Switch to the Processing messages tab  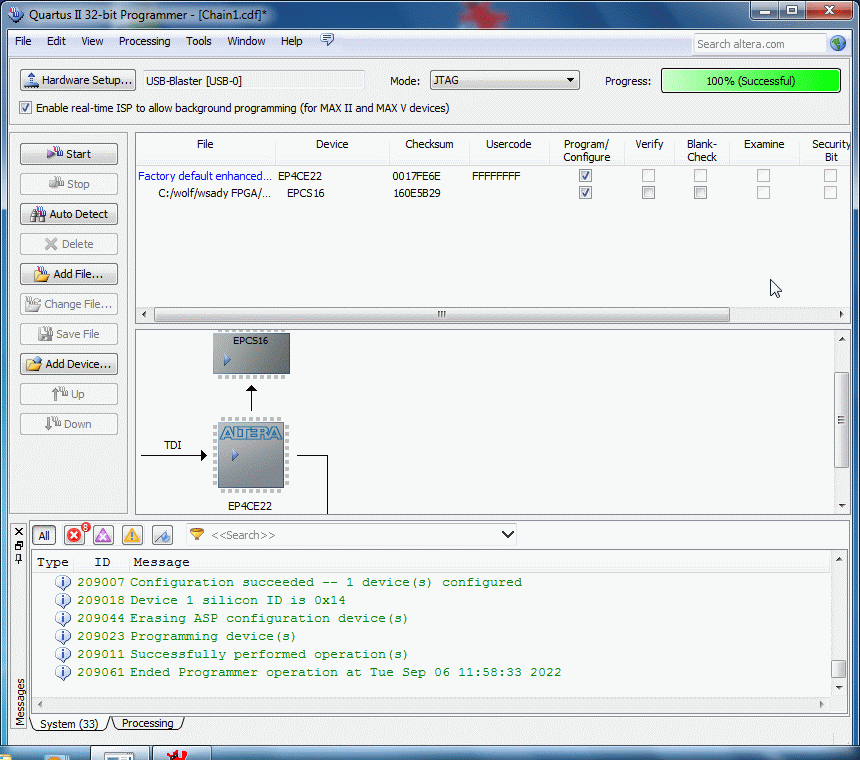tap(147, 723)
